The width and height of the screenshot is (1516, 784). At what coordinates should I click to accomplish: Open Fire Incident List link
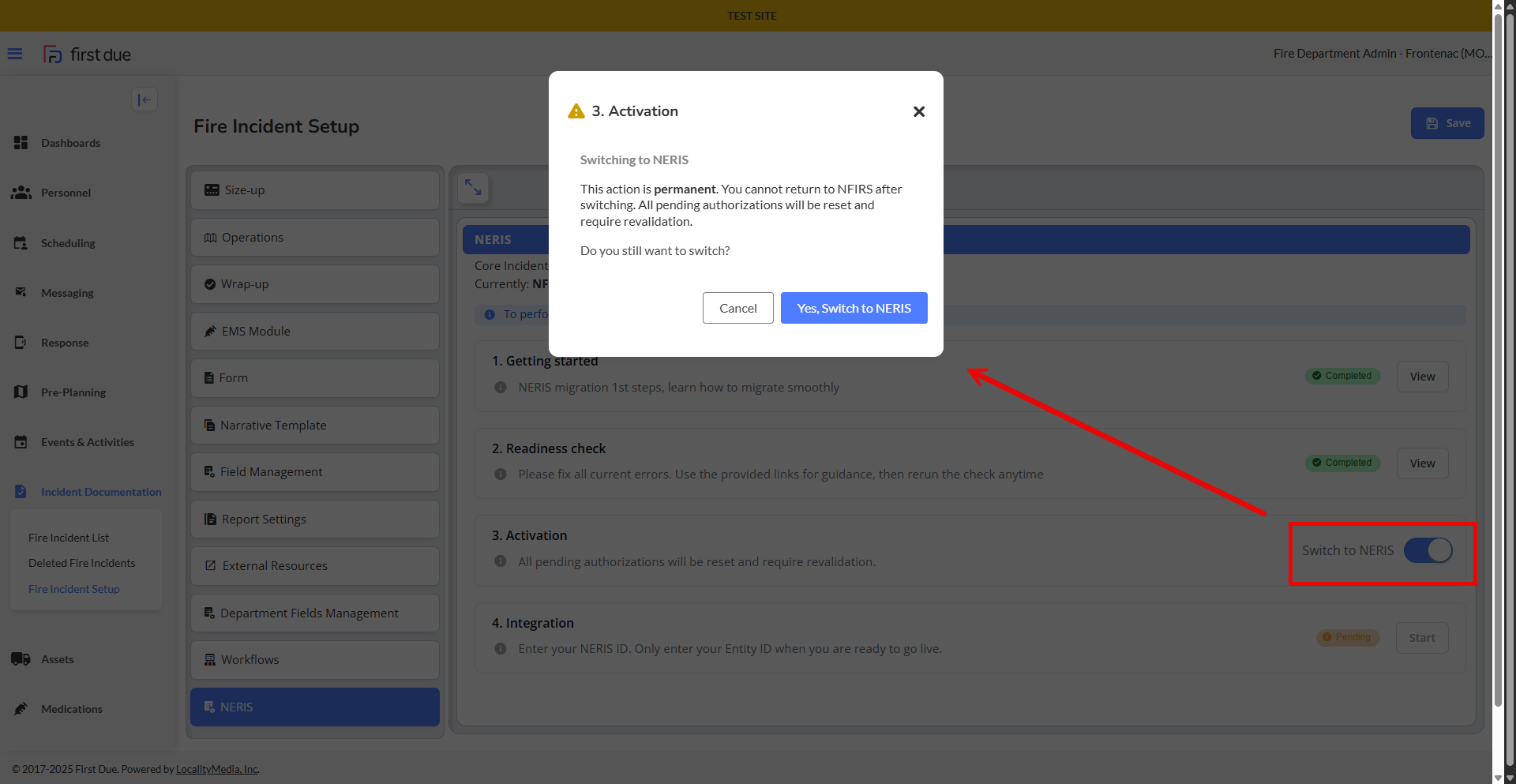(x=69, y=538)
